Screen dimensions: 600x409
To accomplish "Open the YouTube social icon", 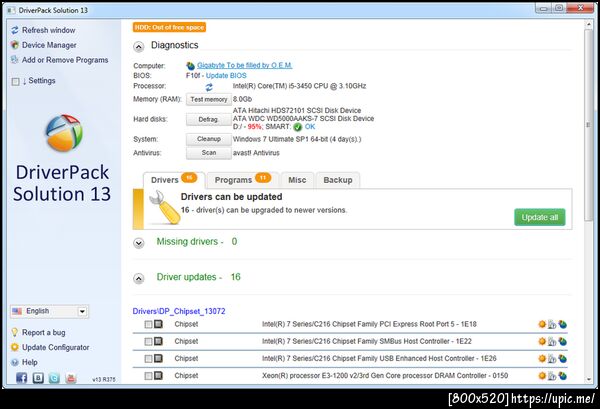I will point(71,378).
